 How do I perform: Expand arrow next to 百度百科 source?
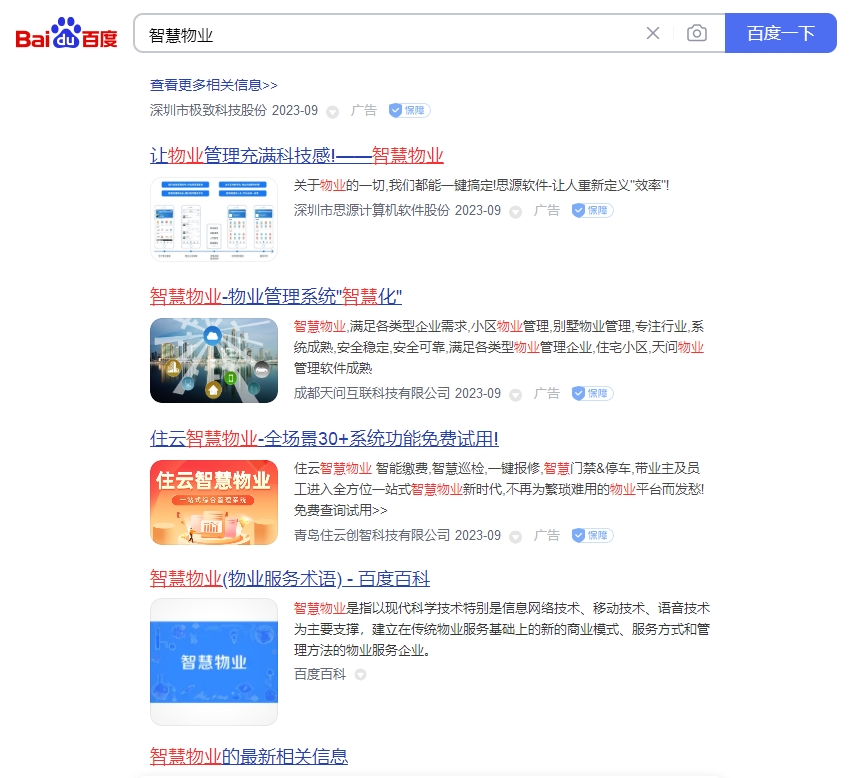[x=360, y=675]
